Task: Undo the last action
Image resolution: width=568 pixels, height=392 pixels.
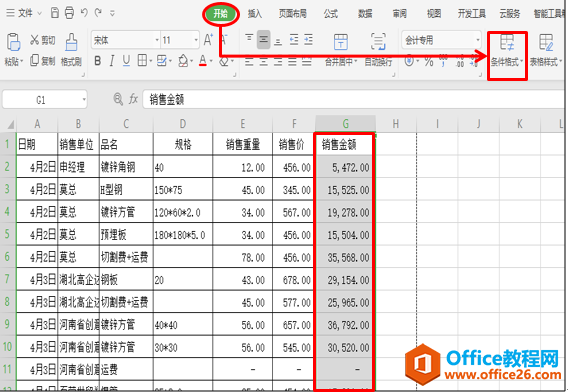Action: tap(84, 13)
